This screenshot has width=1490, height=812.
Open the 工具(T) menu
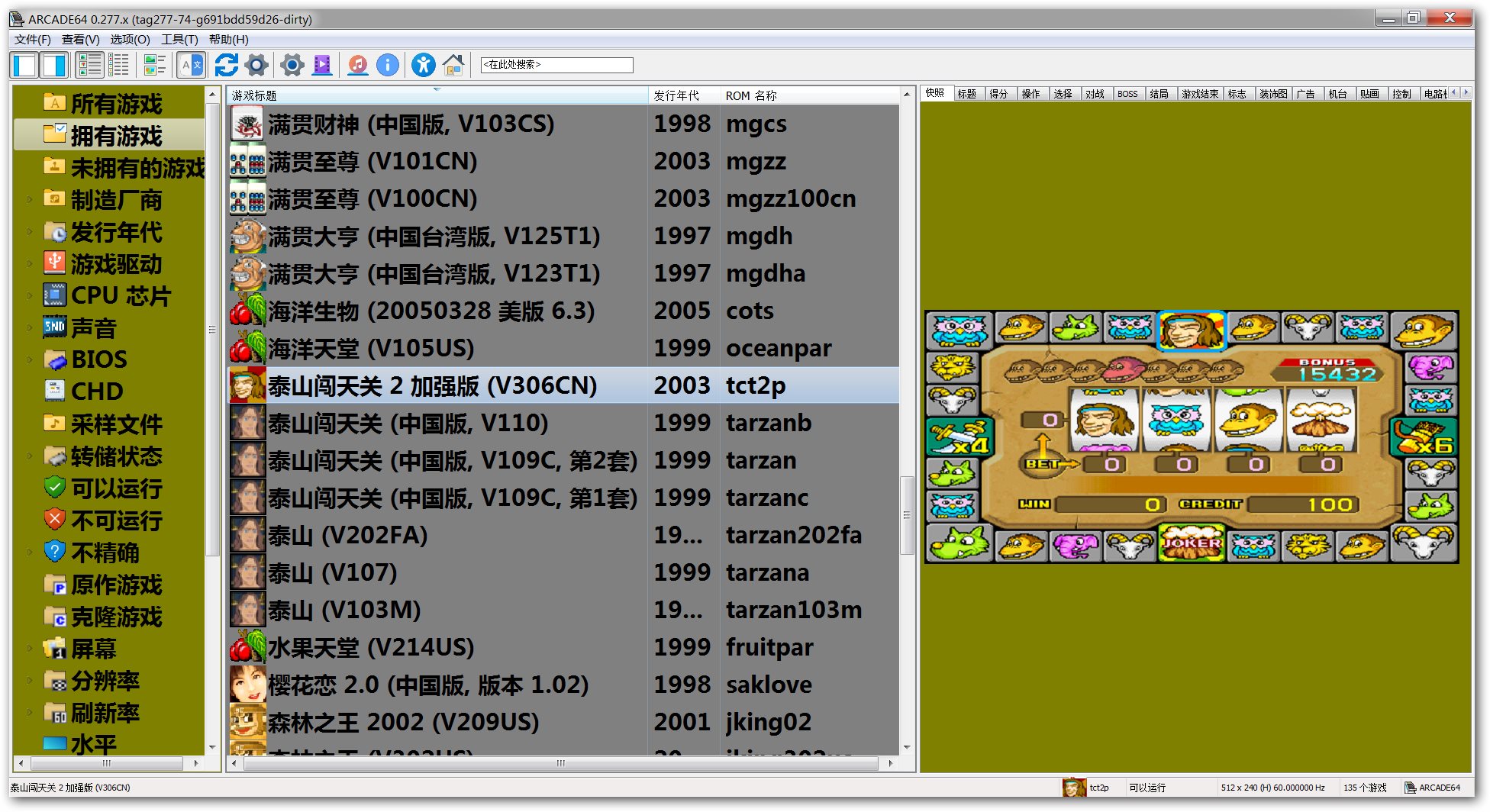179,40
